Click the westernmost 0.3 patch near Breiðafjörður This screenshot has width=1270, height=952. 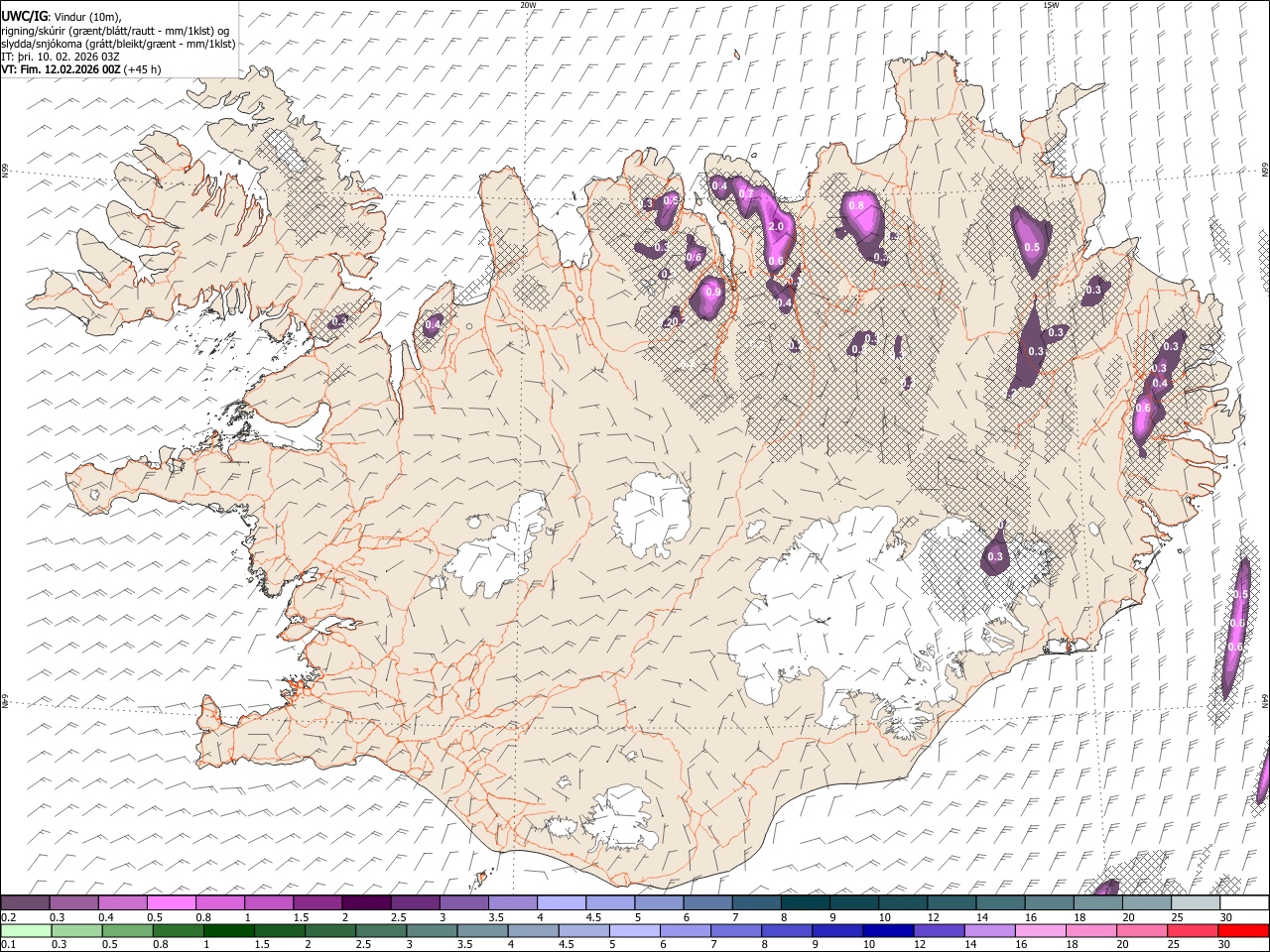click(339, 321)
